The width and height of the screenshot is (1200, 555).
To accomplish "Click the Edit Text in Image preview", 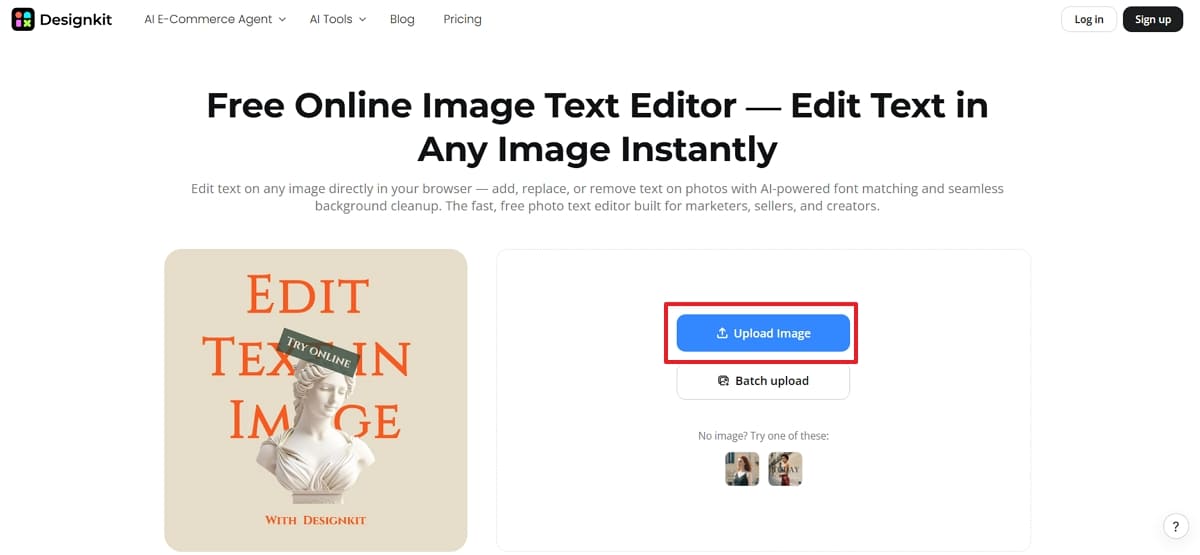I will point(316,400).
